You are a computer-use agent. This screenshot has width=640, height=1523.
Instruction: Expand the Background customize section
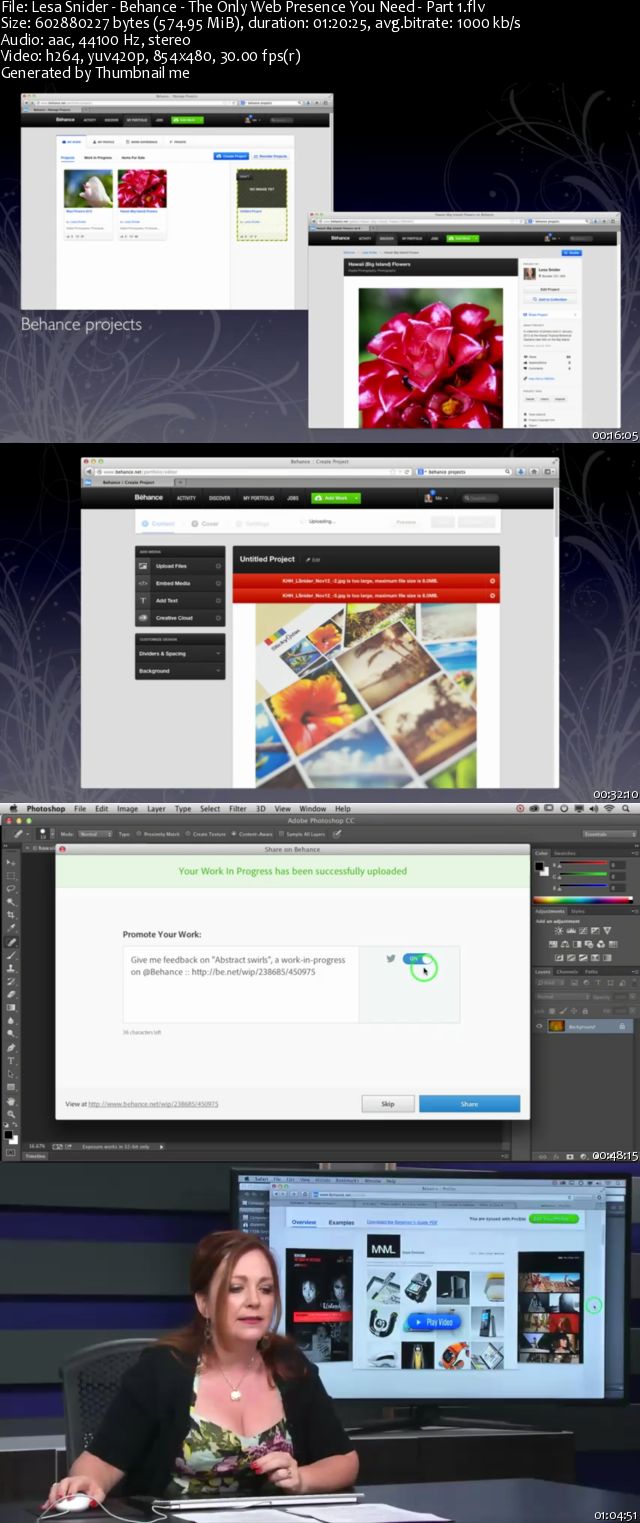(180, 671)
